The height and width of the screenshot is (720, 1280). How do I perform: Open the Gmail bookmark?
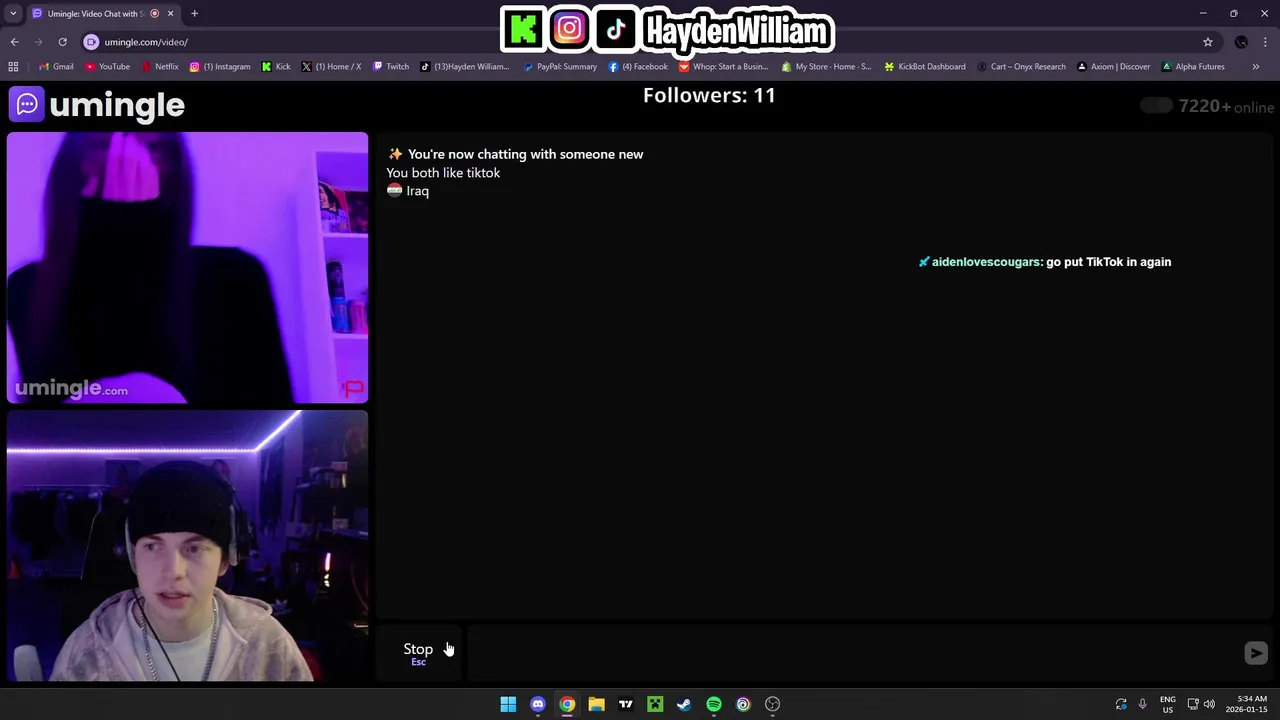pyautogui.click(x=56, y=67)
